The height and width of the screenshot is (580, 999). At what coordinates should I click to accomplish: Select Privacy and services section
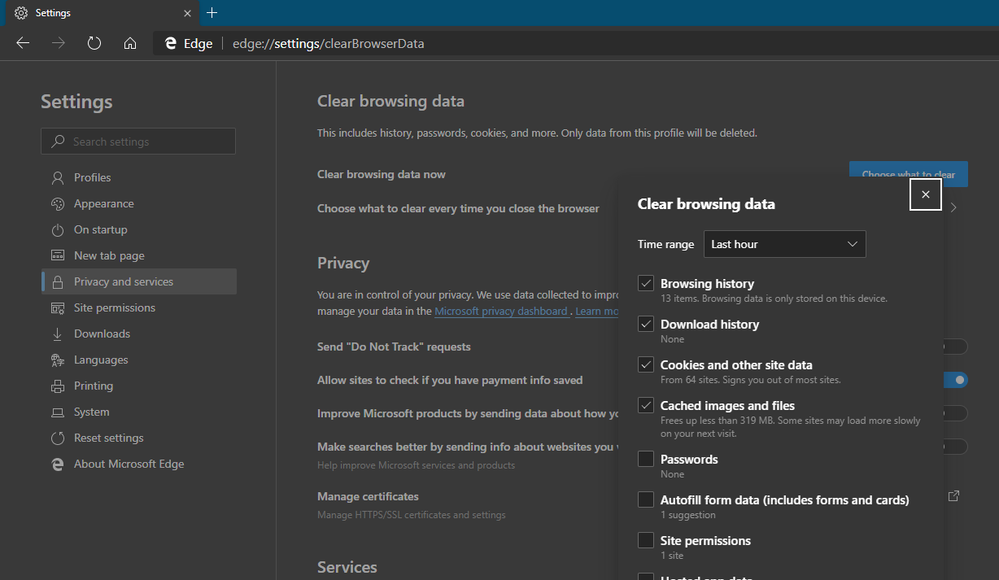pos(139,282)
